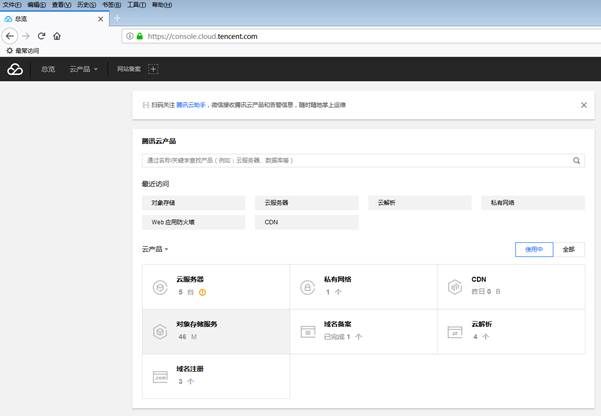Click the 域名备案 domain filing icon

tap(308, 331)
